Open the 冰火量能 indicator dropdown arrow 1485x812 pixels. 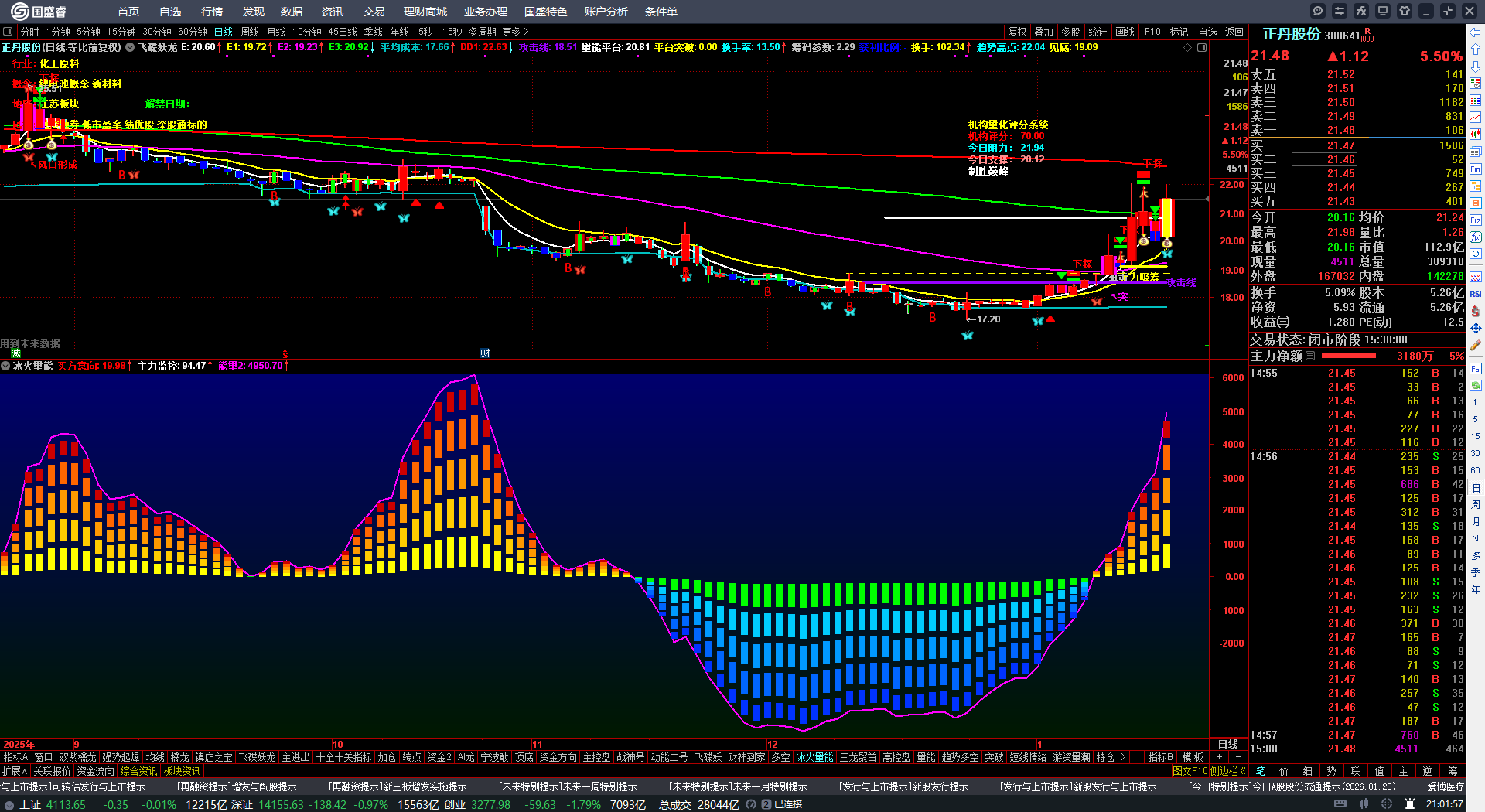5,366
